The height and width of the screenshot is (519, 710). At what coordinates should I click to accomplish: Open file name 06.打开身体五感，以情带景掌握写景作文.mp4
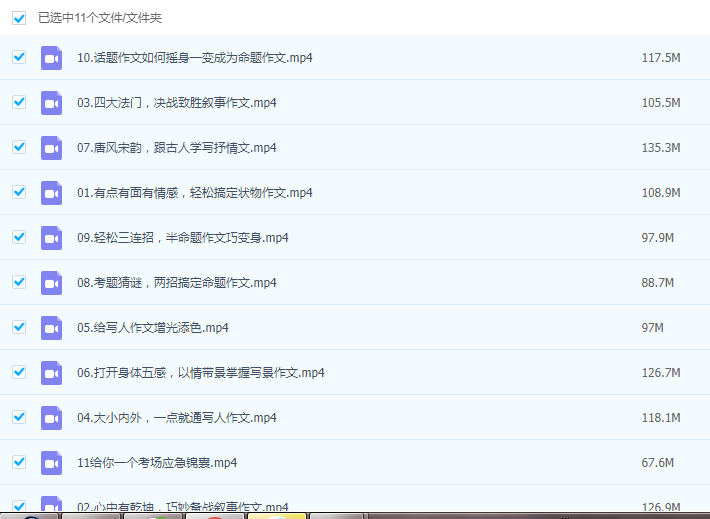point(200,373)
